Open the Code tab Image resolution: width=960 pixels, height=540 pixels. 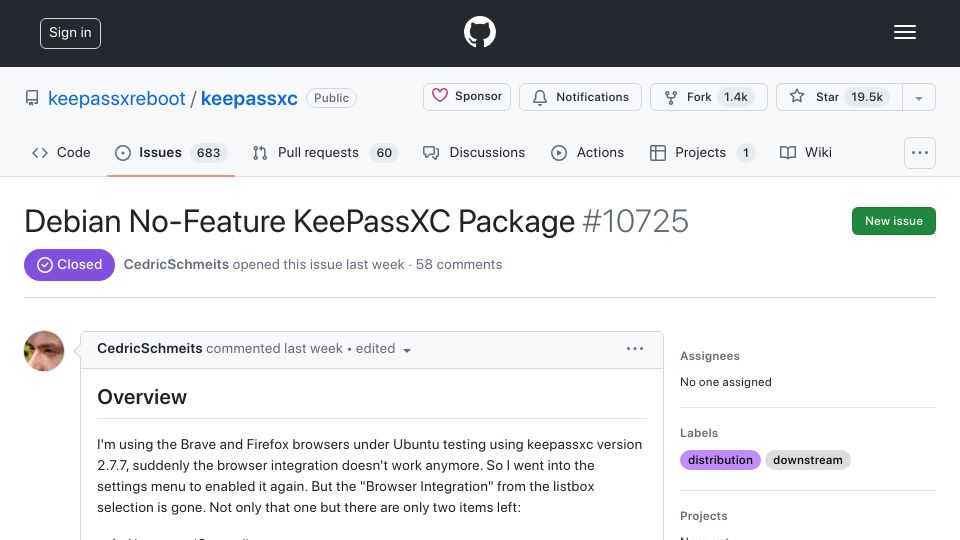[61, 152]
